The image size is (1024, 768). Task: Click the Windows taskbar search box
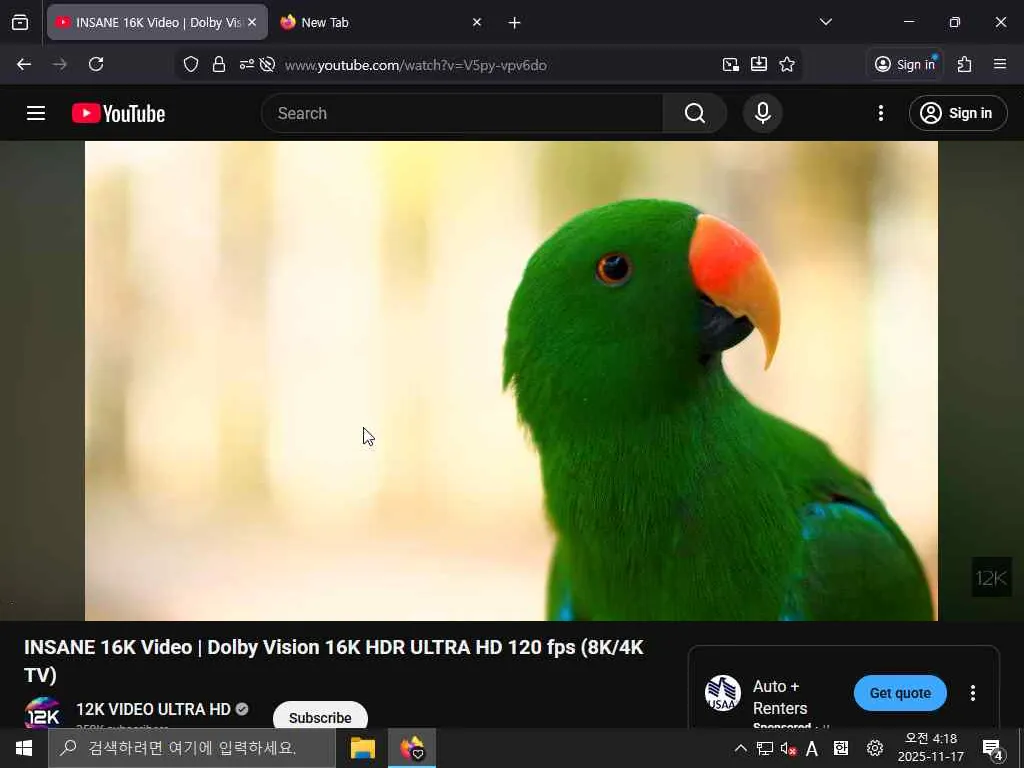pos(192,748)
